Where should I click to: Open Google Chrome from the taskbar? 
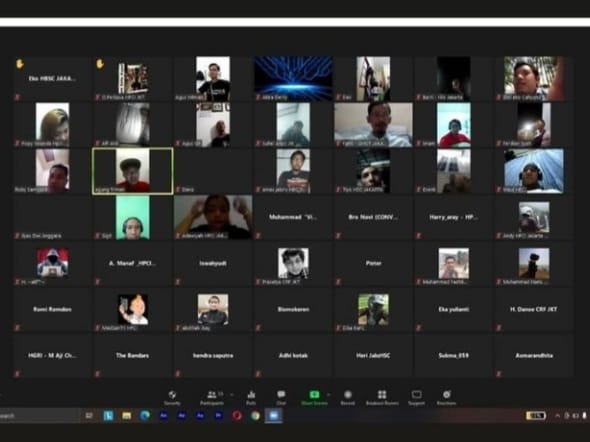(255, 415)
